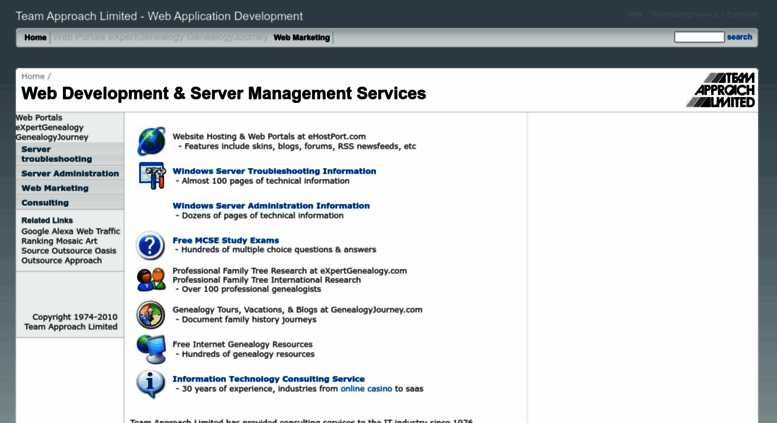The height and width of the screenshot is (423, 777).
Task: Open Information Technology Consulting Service link
Action: [x=269, y=379]
